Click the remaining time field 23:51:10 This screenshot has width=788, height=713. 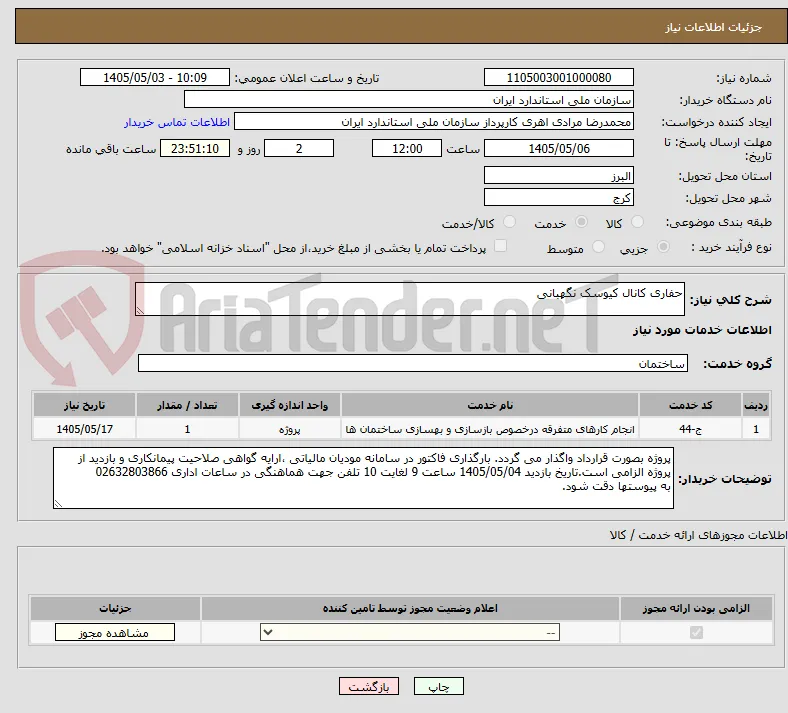coord(195,148)
